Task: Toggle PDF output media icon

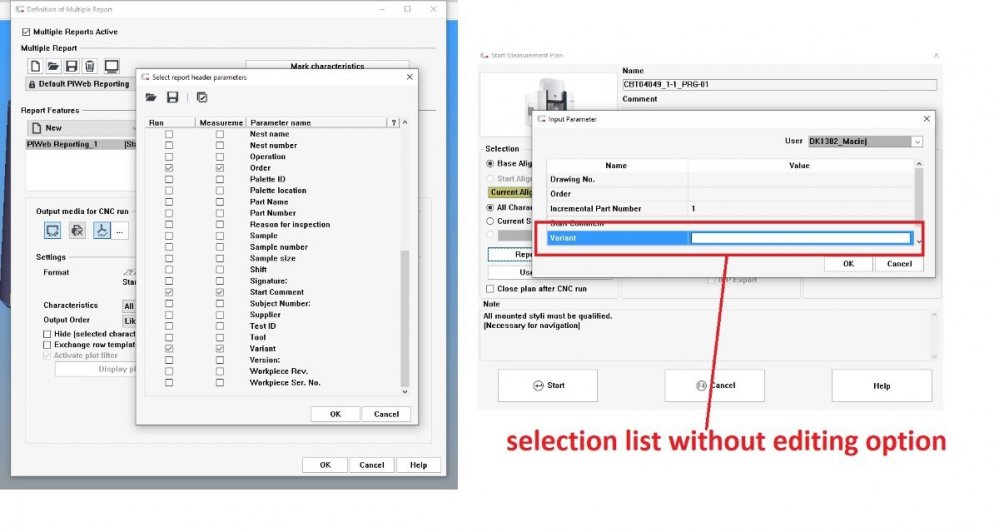Action: tap(102, 230)
